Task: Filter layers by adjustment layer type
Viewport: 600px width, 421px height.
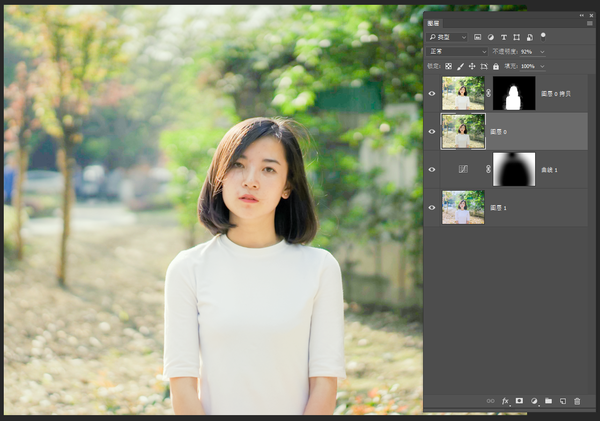Action: (491, 37)
